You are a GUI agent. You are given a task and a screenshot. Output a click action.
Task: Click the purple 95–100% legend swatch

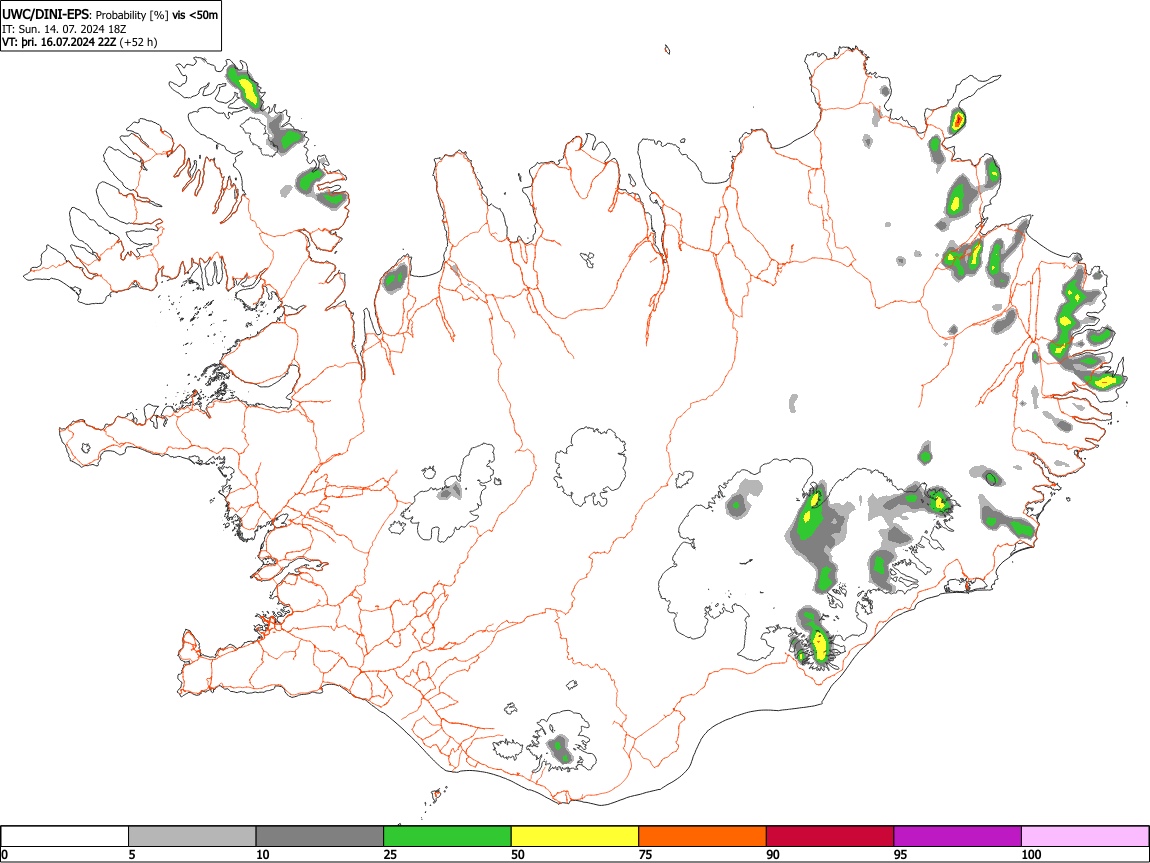point(958,837)
